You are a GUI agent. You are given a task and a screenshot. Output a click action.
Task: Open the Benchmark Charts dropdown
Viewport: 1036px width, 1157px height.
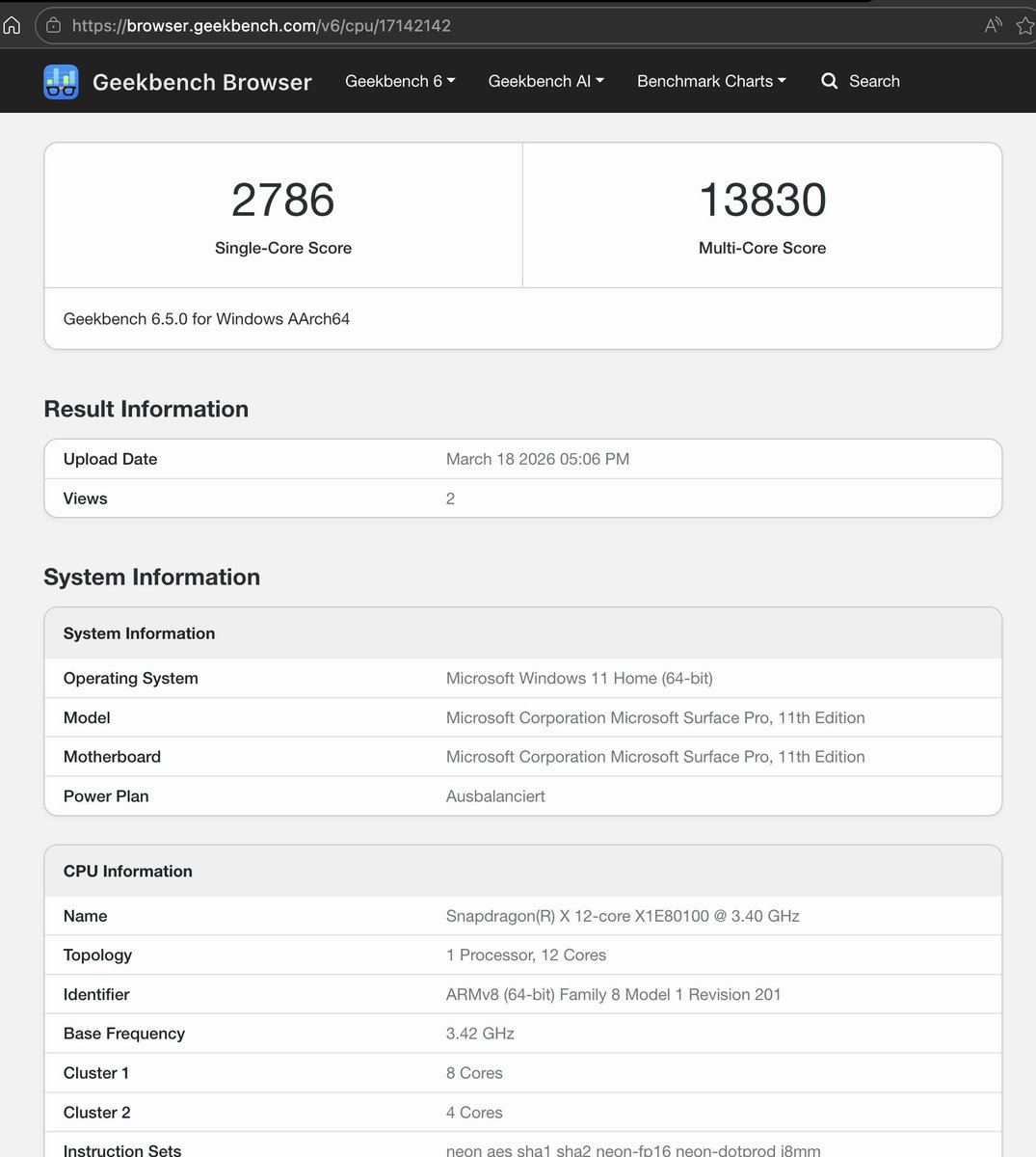pyautogui.click(x=711, y=81)
